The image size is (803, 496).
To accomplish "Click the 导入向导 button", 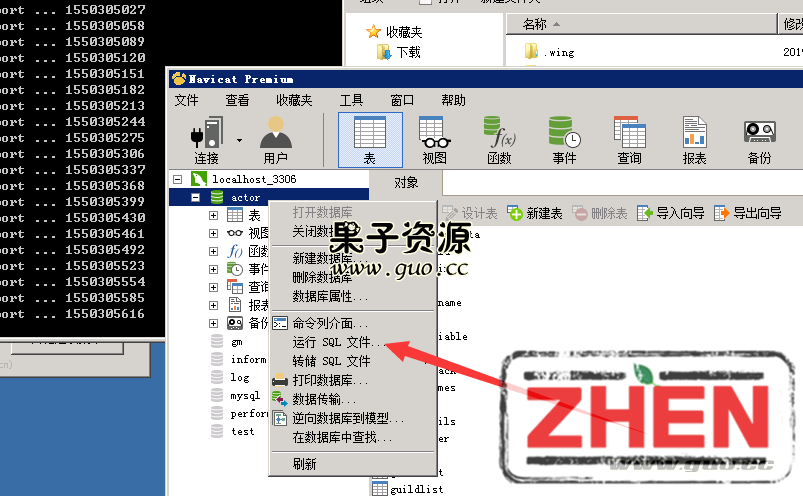I will [x=671, y=213].
